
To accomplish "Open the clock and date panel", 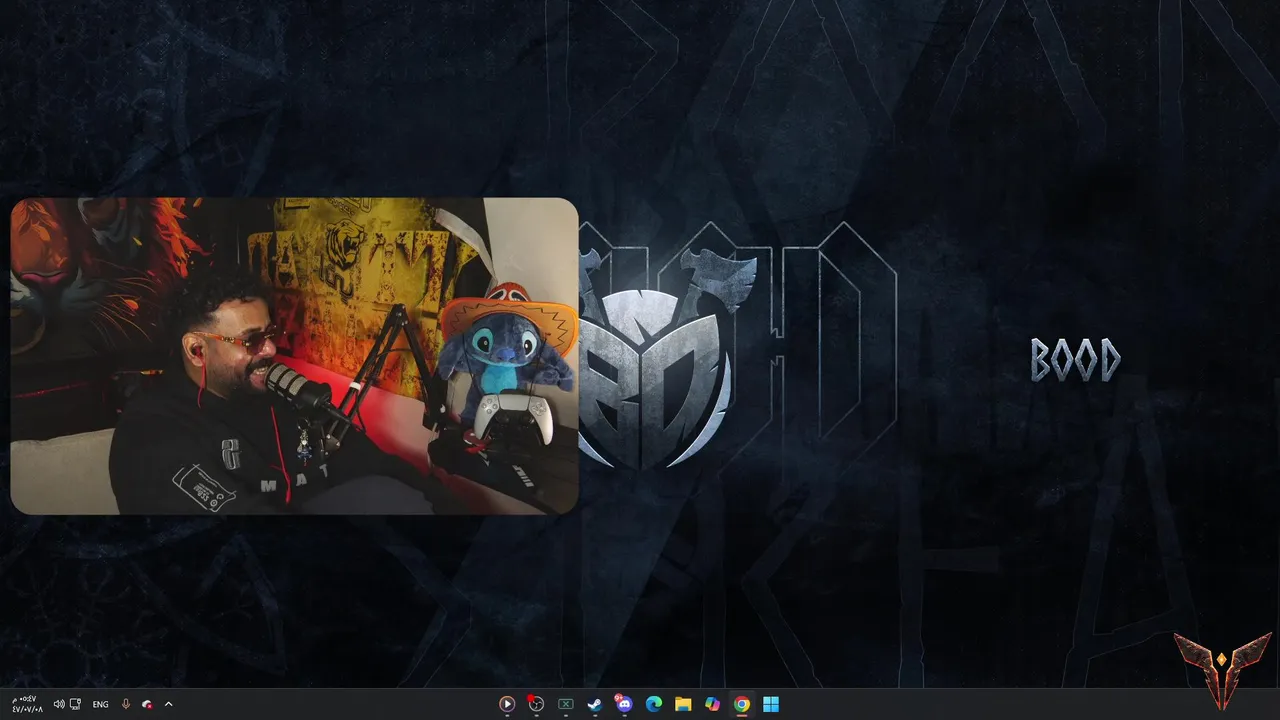I will [27, 704].
